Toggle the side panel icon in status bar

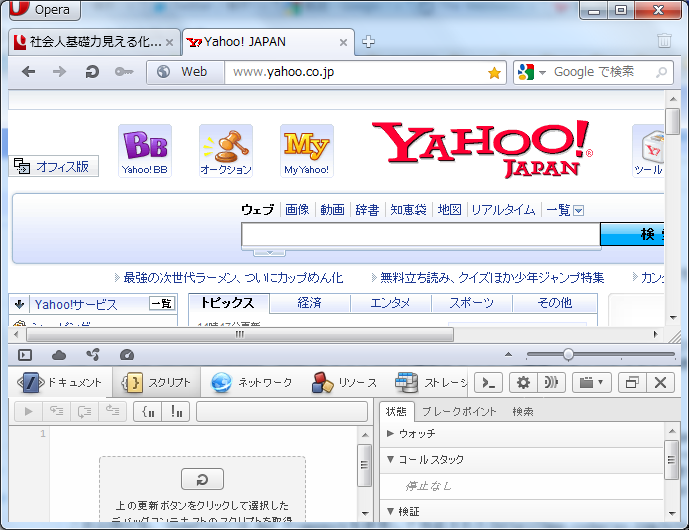click(25, 355)
